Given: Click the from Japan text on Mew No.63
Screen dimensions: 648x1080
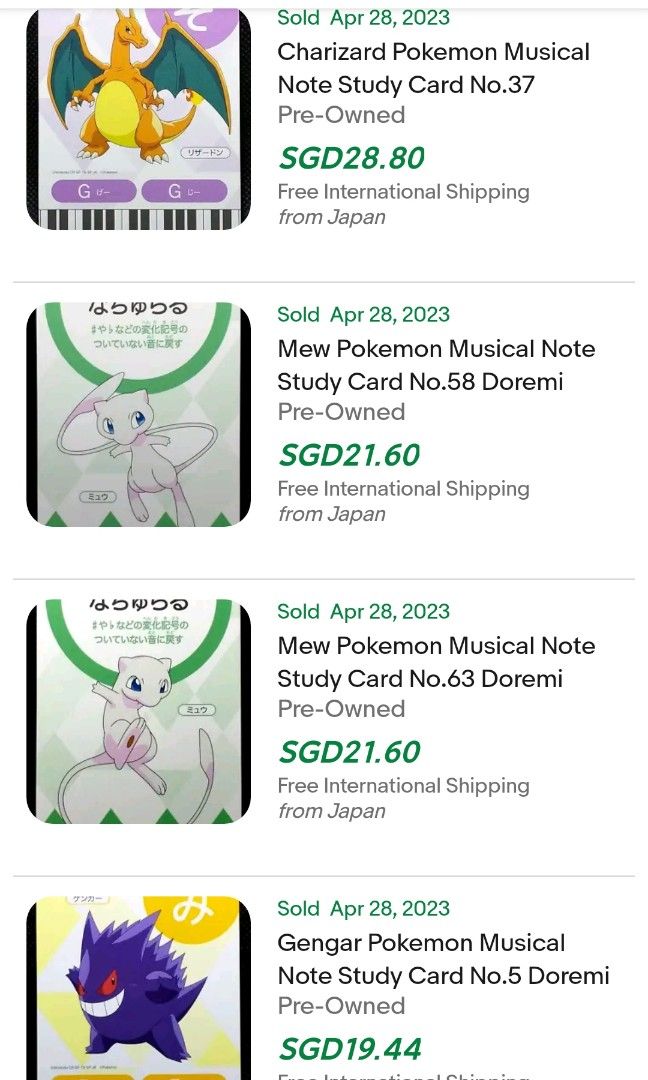Looking at the screenshot, I should [x=326, y=811].
